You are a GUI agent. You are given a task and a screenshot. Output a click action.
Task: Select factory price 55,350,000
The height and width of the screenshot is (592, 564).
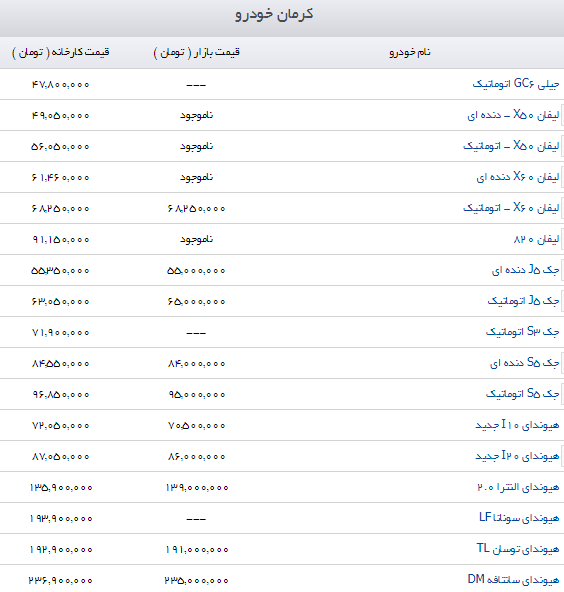pos(60,270)
